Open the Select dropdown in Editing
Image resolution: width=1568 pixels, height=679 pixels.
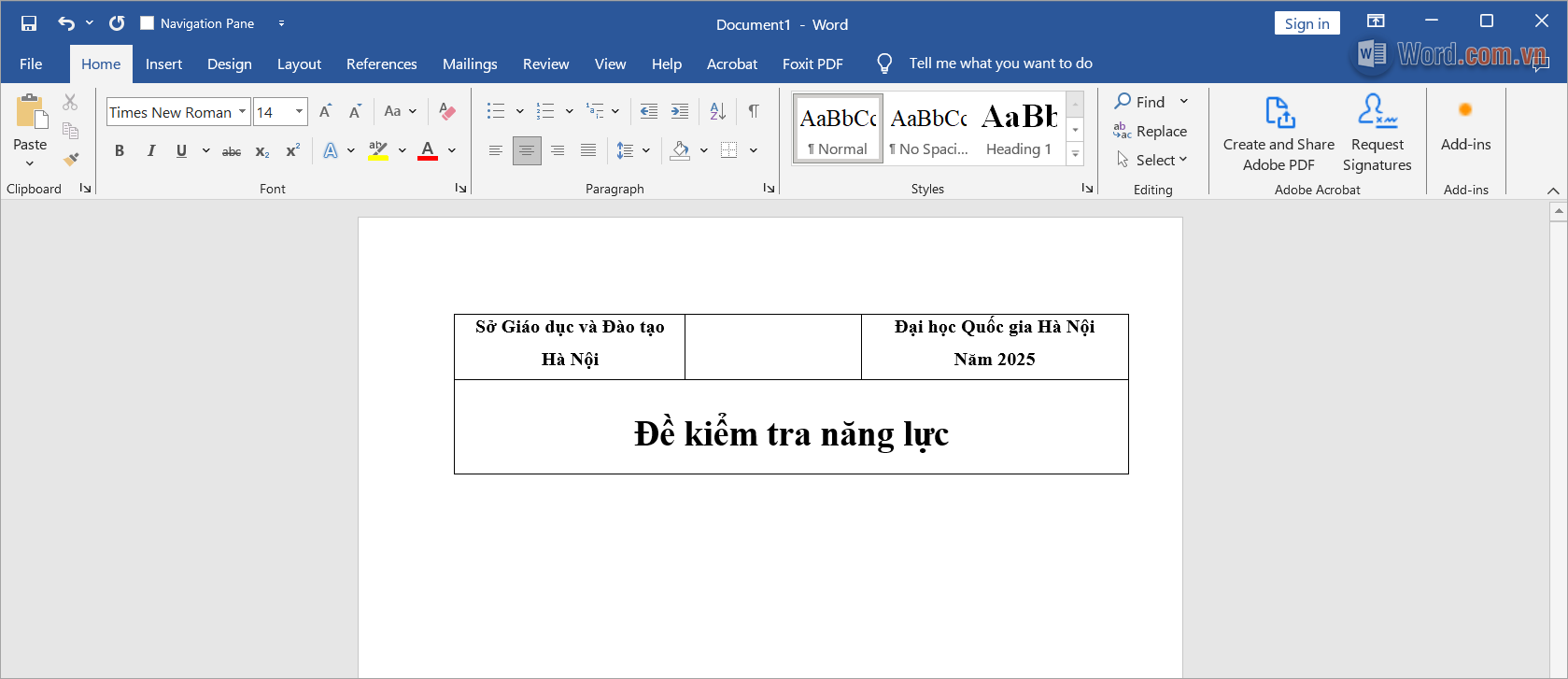[x=1152, y=160]
